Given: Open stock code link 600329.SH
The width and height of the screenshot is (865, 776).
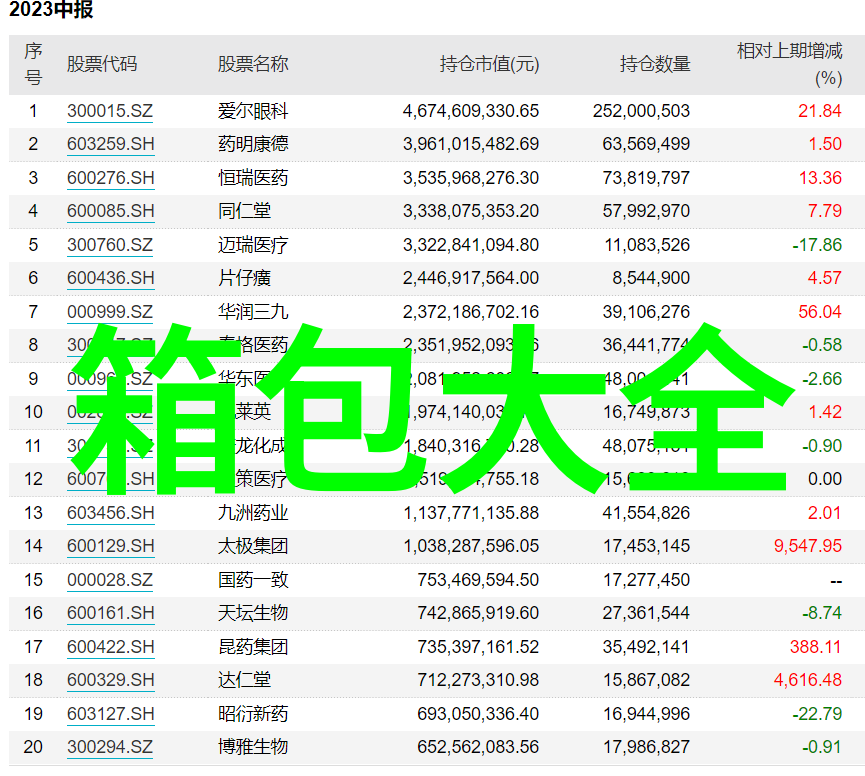Looking at the screenshot, I should (110, 680).
